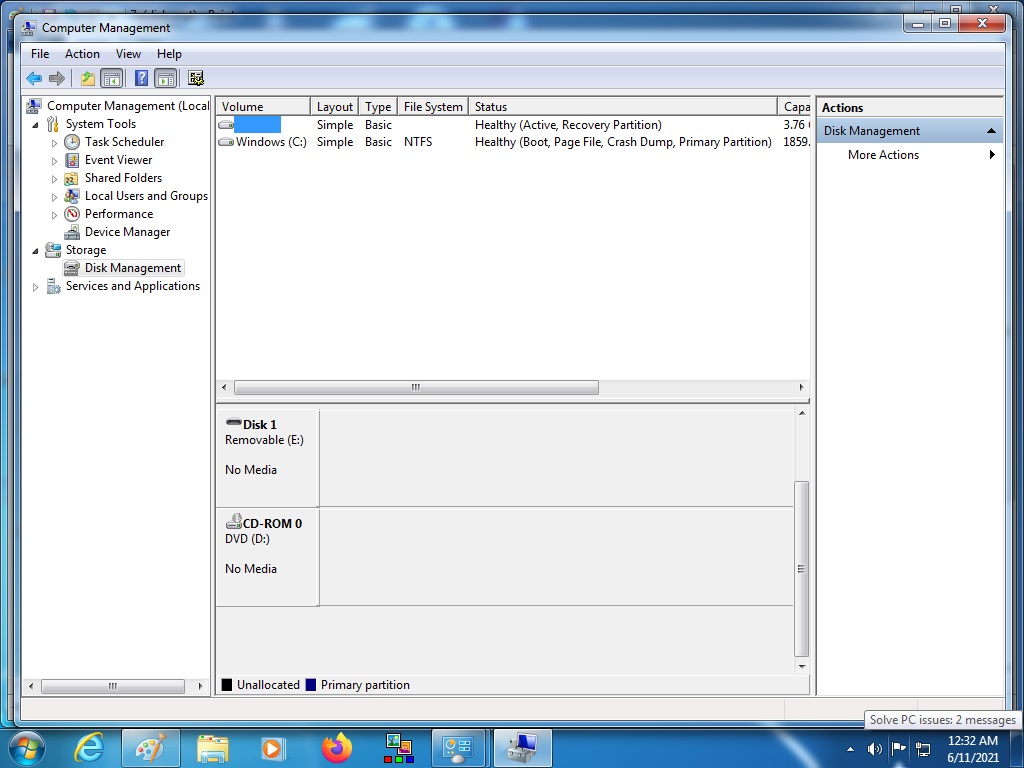Sort by the Status column header

click(623, 106)
